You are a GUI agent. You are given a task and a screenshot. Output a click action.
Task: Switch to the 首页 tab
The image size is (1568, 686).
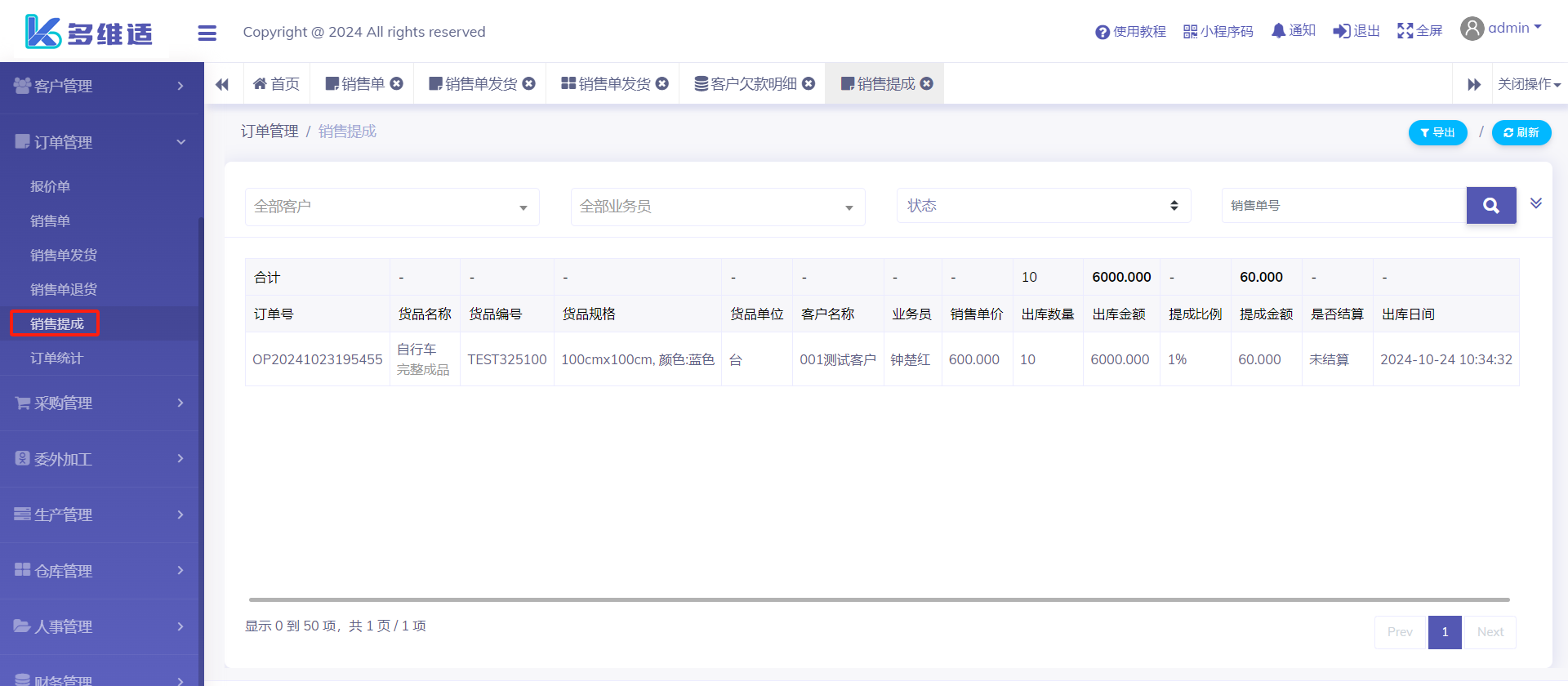[277, 83]
